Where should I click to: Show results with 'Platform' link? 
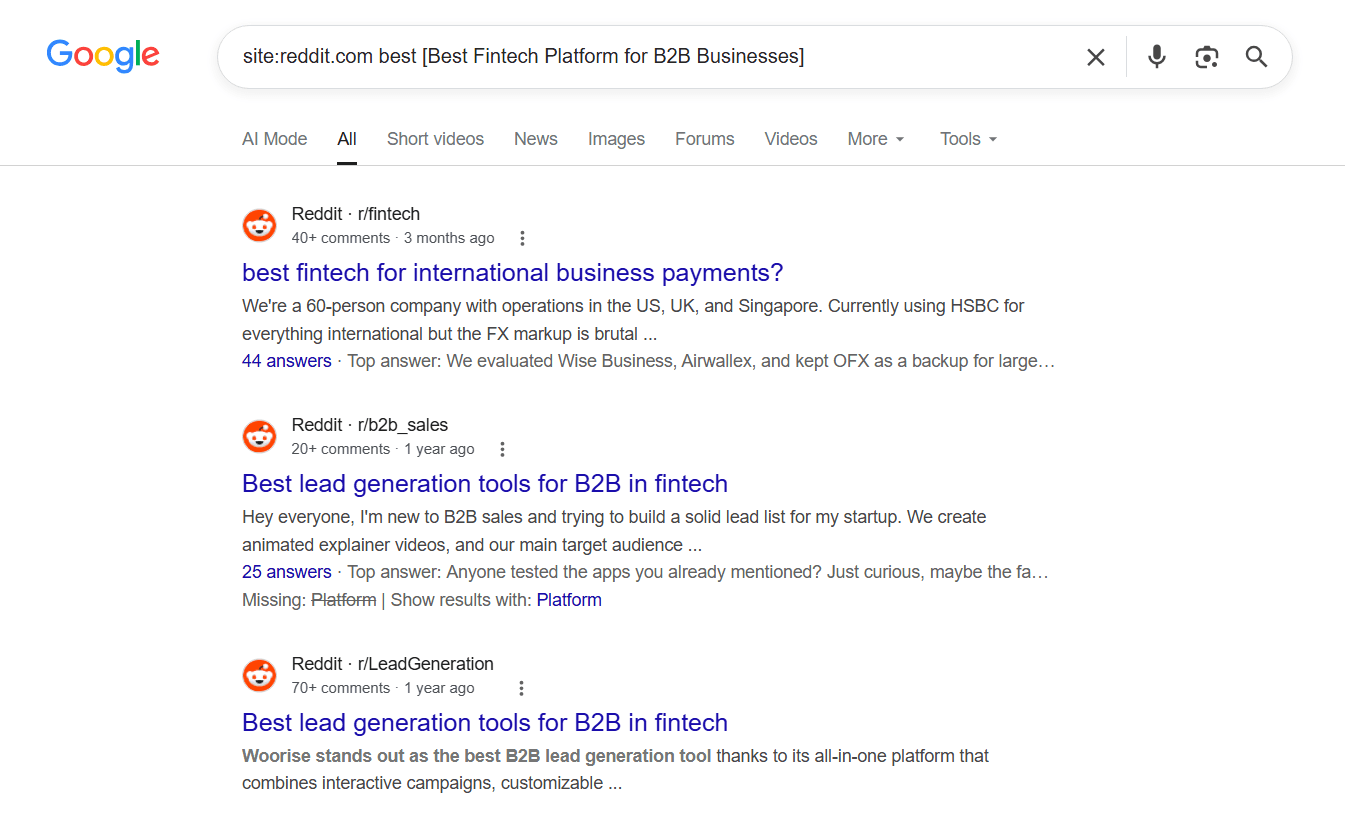coord(569,600)
